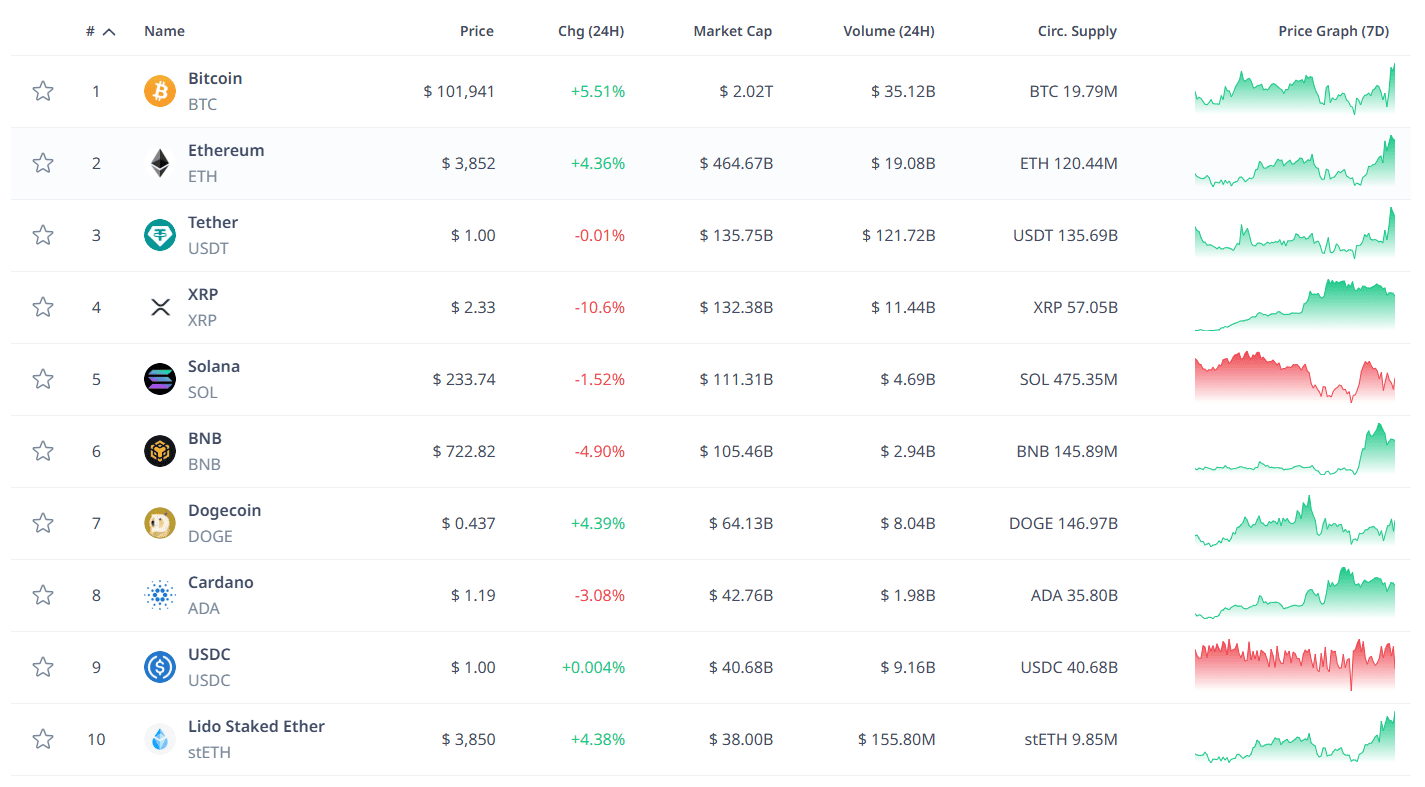1425x787 pixels.
Task: Click the orange Bitcoin logo icon
Action: click(x=160, y=91)
